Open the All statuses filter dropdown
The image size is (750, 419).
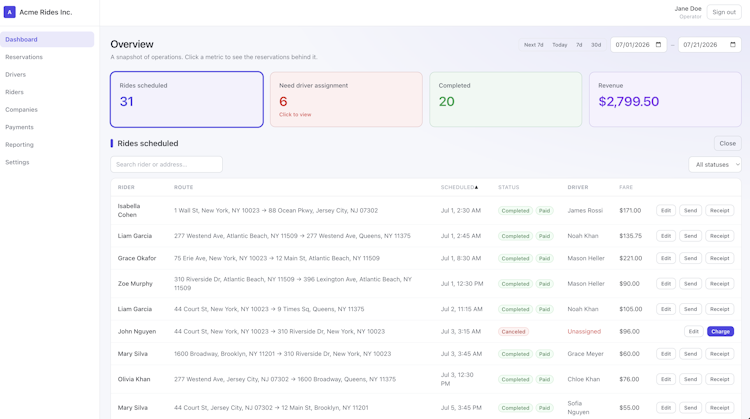click(715, 165)
